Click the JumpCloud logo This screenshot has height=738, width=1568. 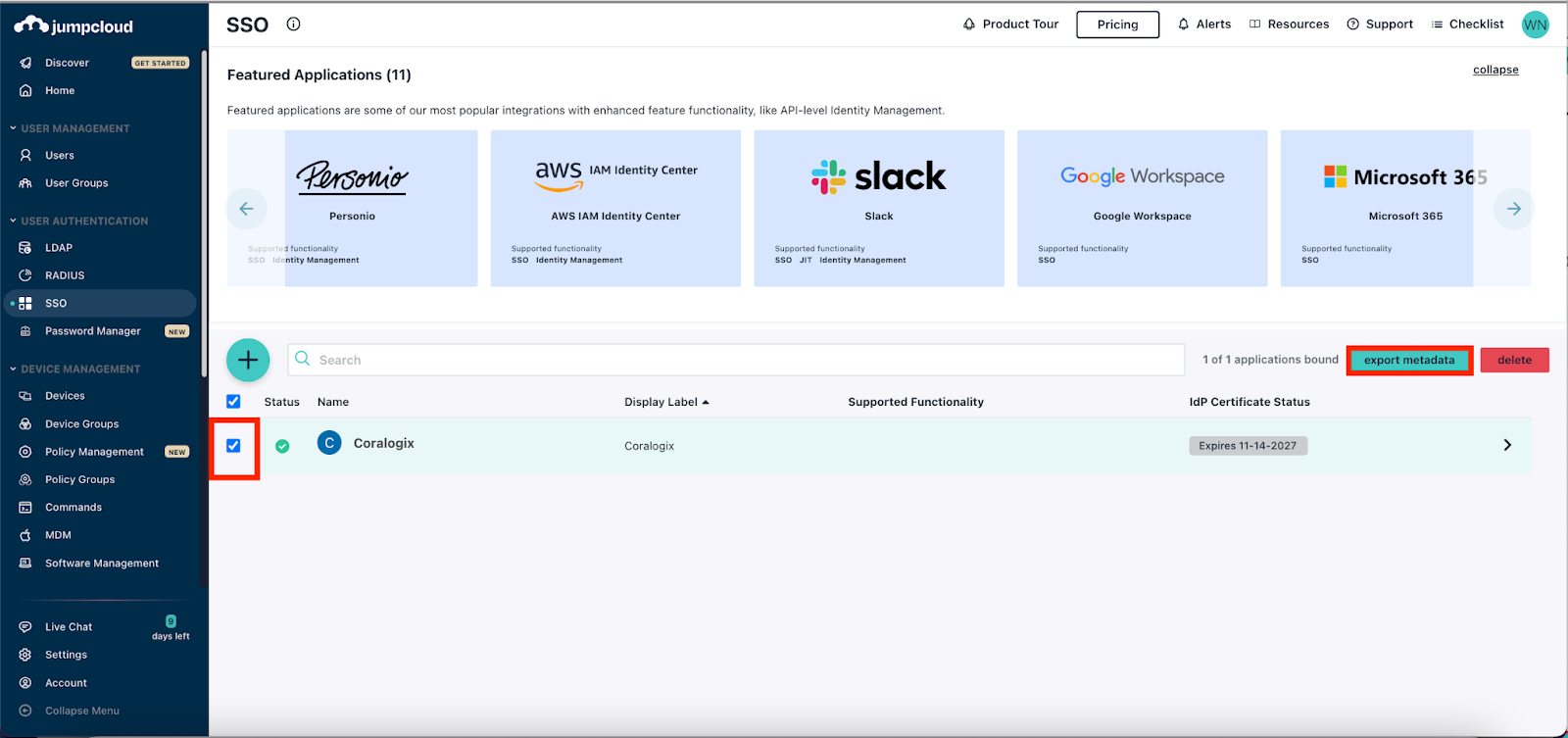click(73, 25)
